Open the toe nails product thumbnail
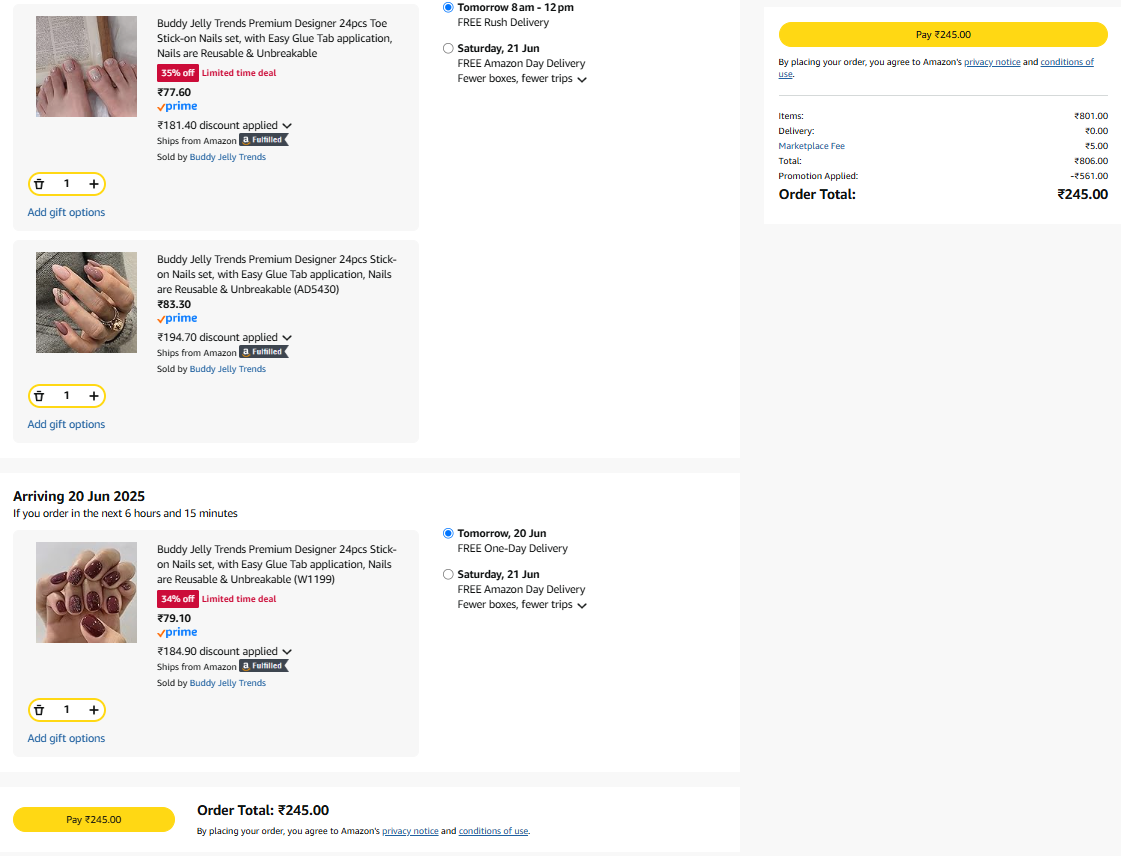 [x=87, y=67]
